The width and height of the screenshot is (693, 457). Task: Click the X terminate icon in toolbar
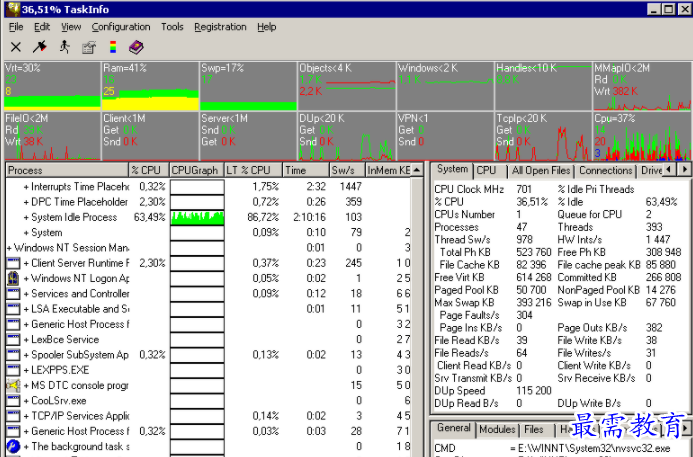click(15, 47)
